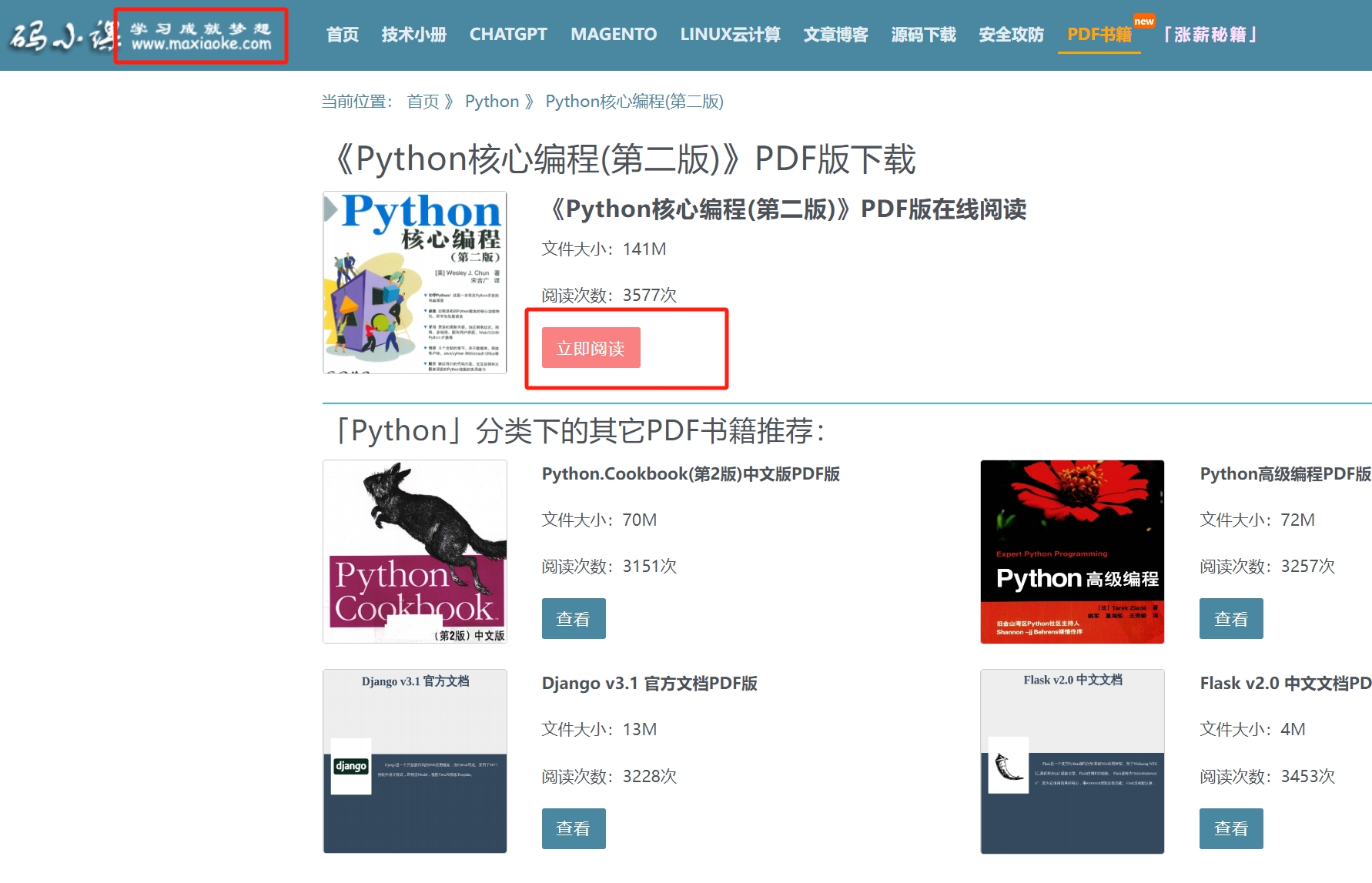Go to the CHATGPT section
Image resolution: width=1372 pixels, height=883 pixels.
pyautogui.click(x=508, y=35)
